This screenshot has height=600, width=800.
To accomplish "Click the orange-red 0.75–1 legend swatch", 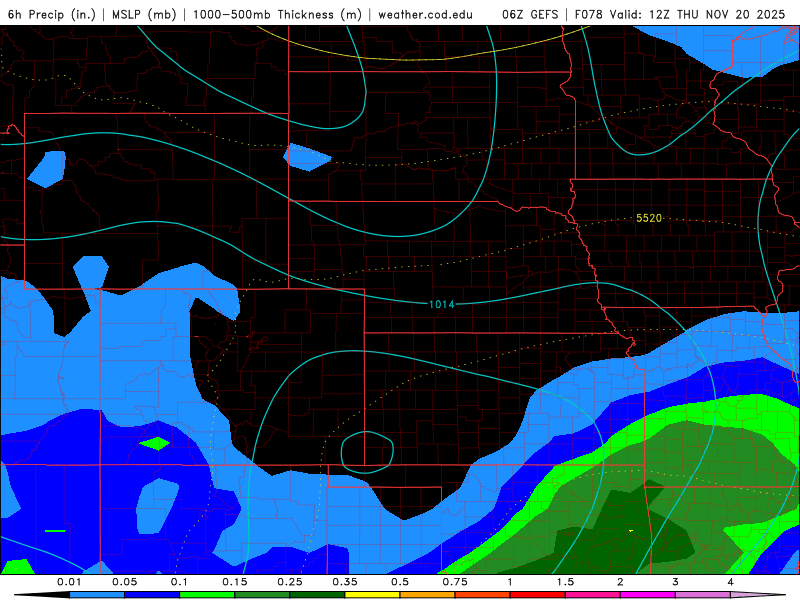I will [483, 595].
